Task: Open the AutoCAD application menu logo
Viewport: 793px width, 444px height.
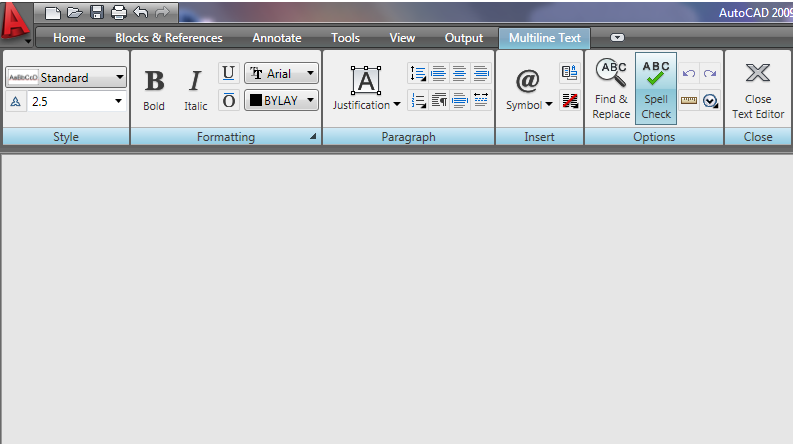Action: coord(14,20)
